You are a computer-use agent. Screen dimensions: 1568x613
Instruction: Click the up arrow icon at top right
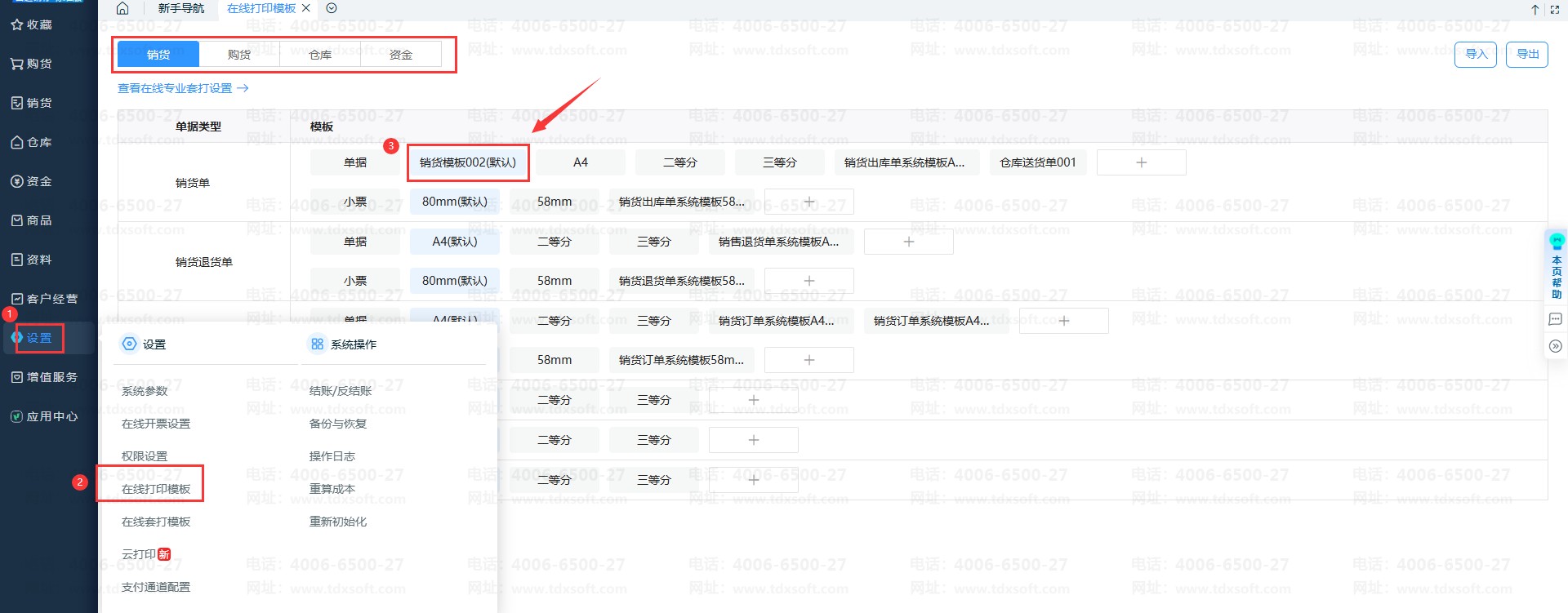(1535, 10)
